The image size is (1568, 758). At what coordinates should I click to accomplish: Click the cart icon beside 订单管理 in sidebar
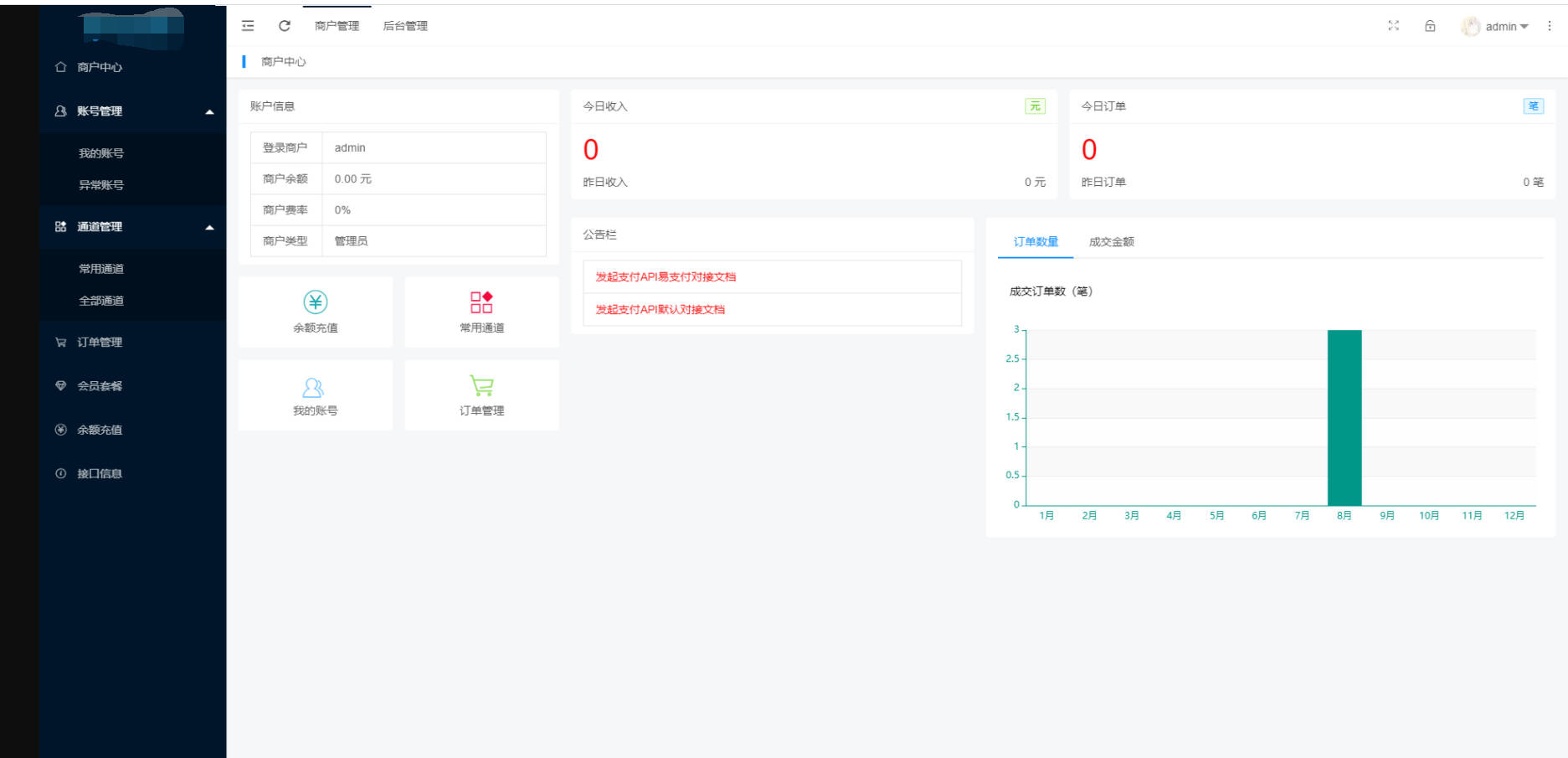point(60,342)
